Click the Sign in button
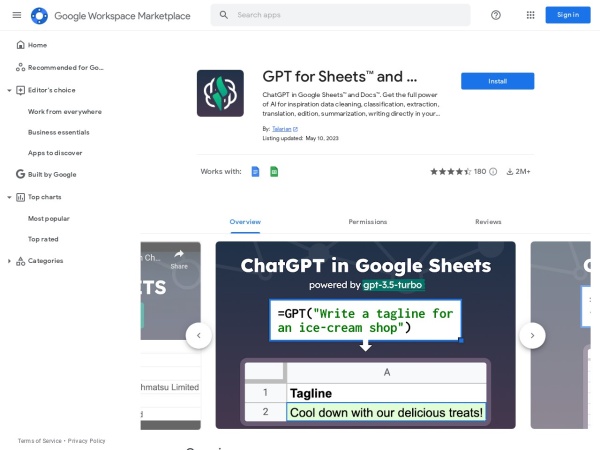This screenshot has width=600, height=450. (568, 15)
